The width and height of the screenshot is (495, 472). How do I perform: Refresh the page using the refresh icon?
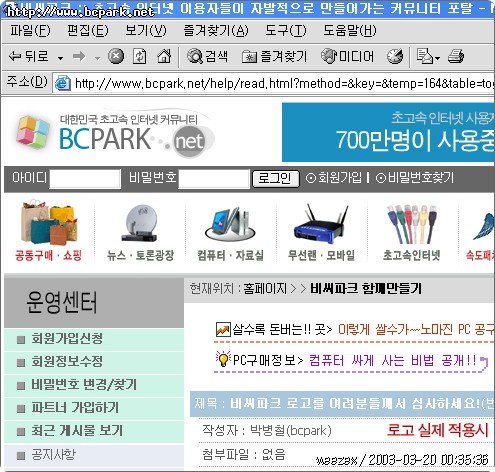[x=140, y=56]
